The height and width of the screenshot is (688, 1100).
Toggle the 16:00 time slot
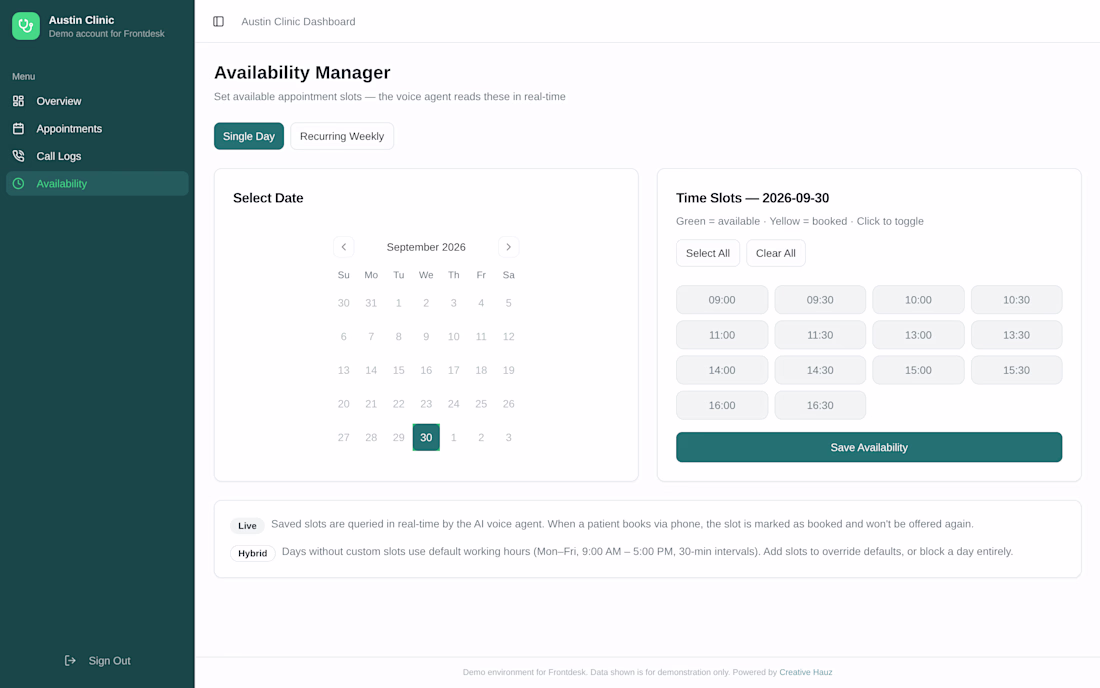tap(722, 405)
